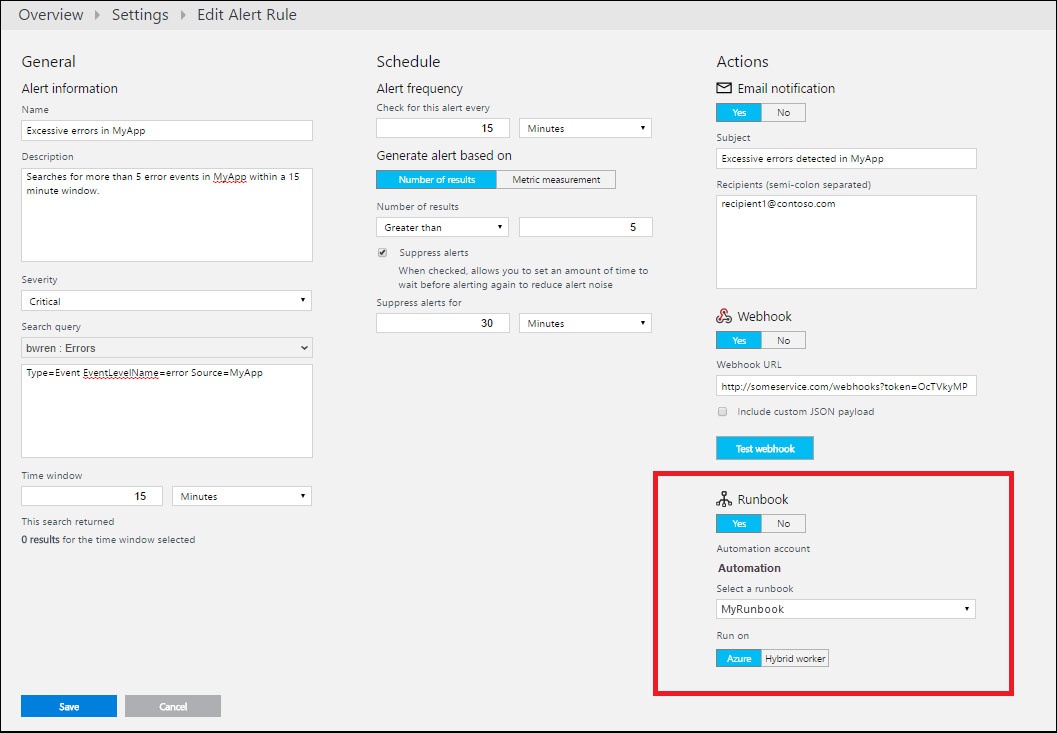This screenshot has height=733, width=1057.
Task: Uncheck the Suppress alerts checkbox
Action: click(382, 252)
